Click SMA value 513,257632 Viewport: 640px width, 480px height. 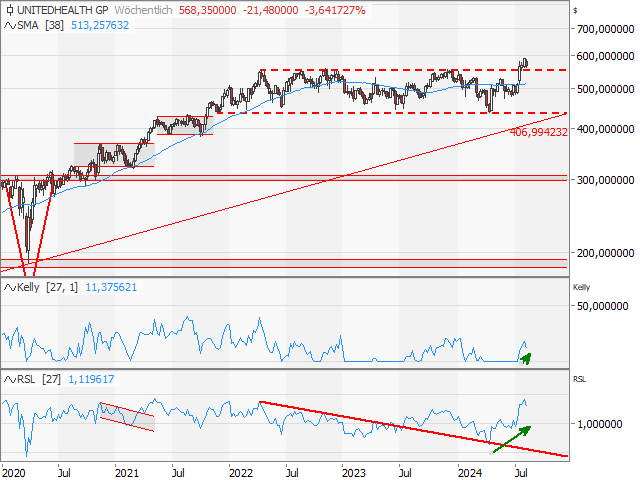[x=100, y=25]
